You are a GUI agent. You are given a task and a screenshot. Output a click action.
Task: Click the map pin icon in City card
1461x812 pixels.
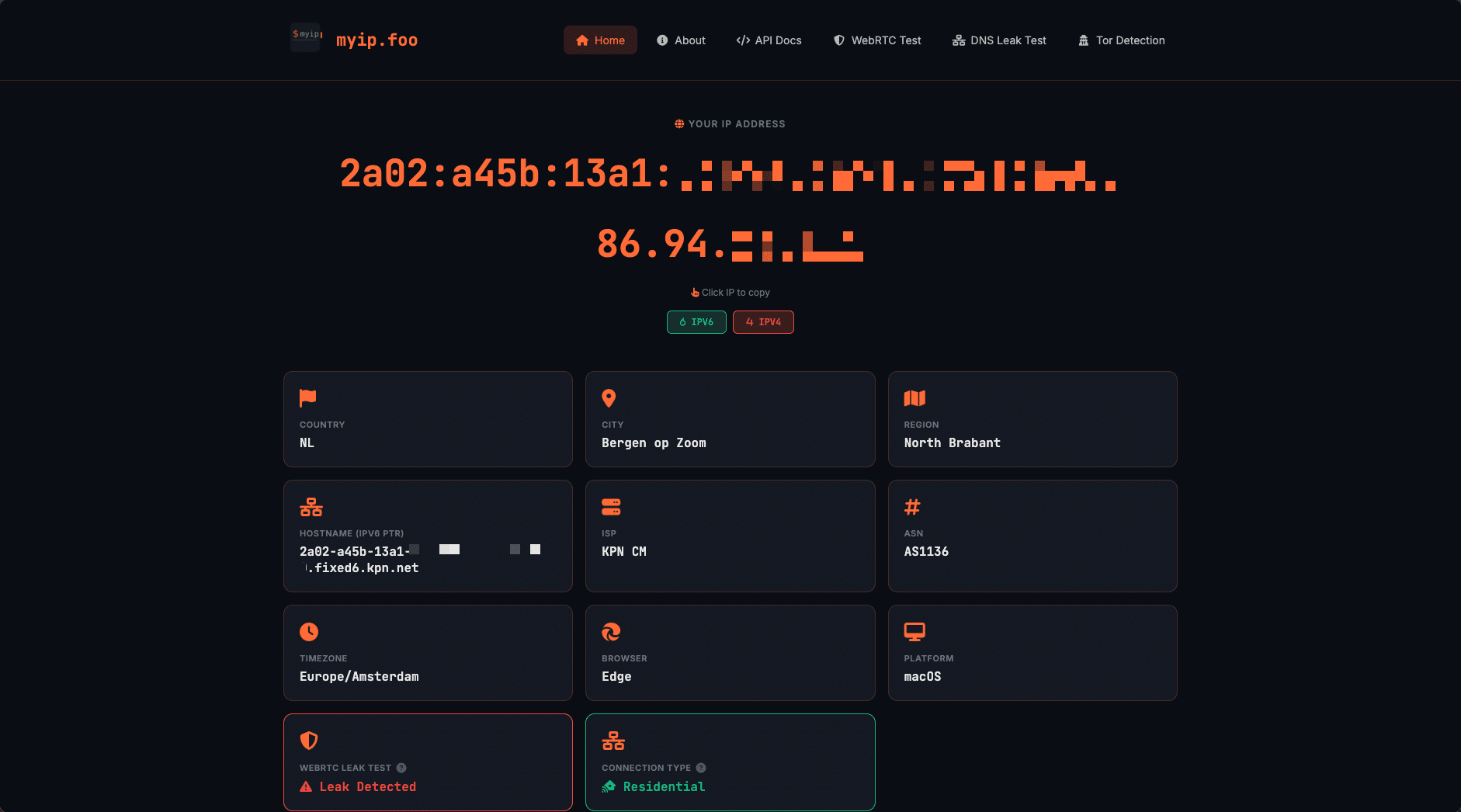(x=609, y=398)
